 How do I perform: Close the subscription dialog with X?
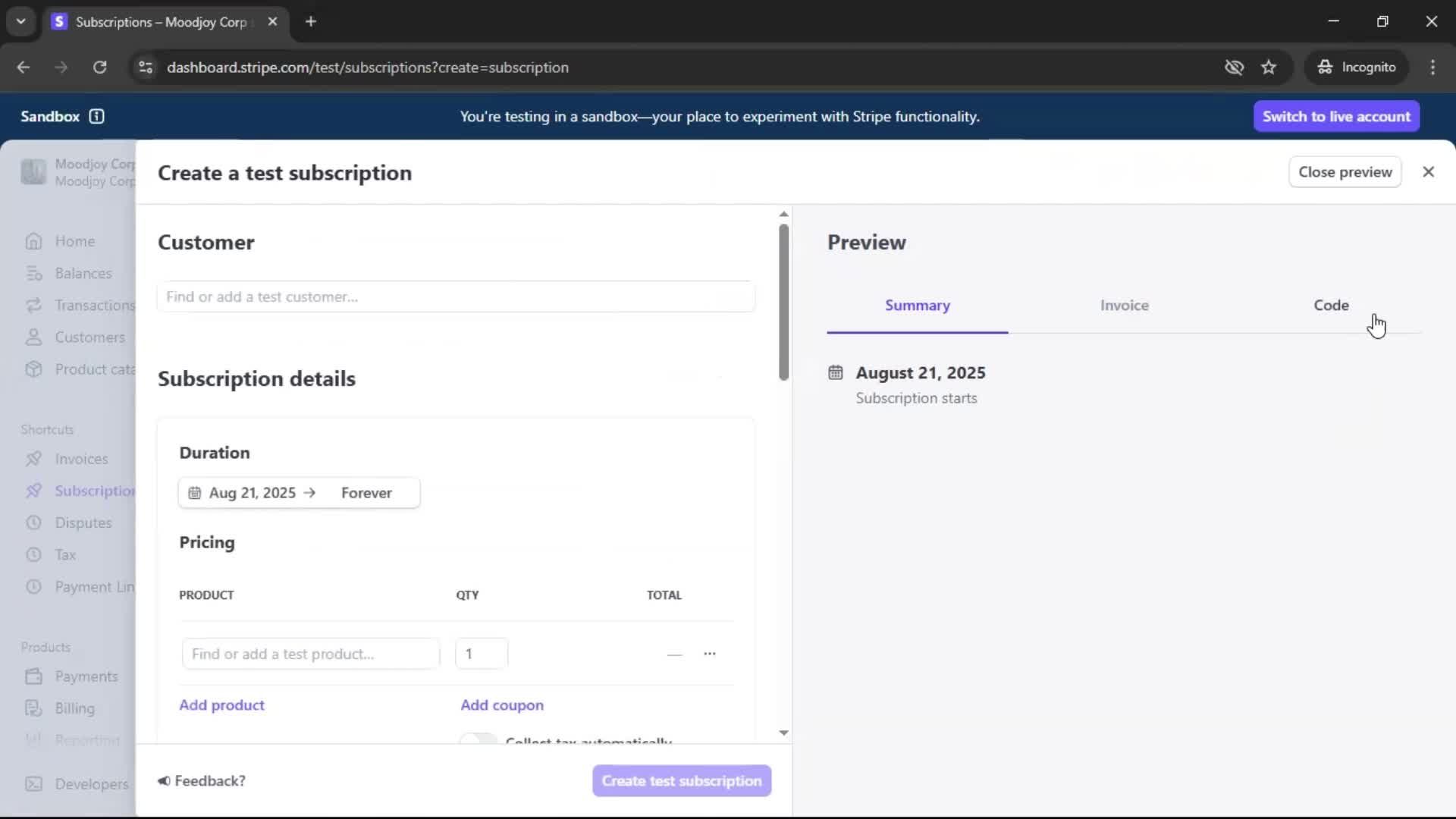(x=1428, y=172)
